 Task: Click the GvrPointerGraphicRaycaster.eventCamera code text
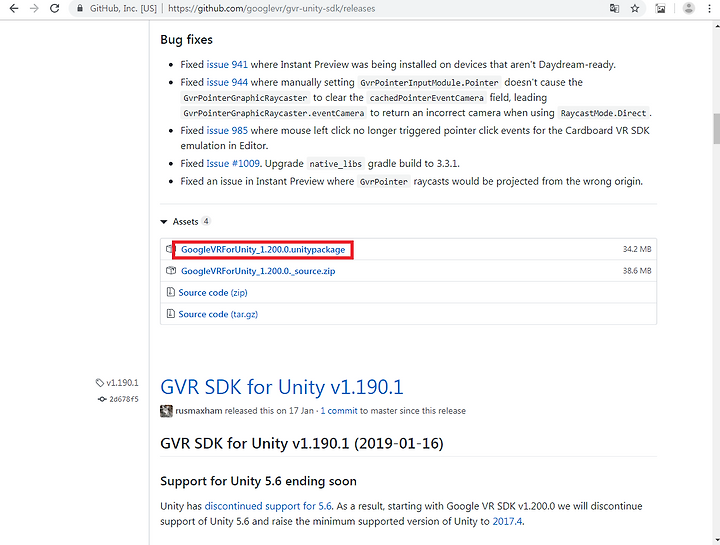274,113
